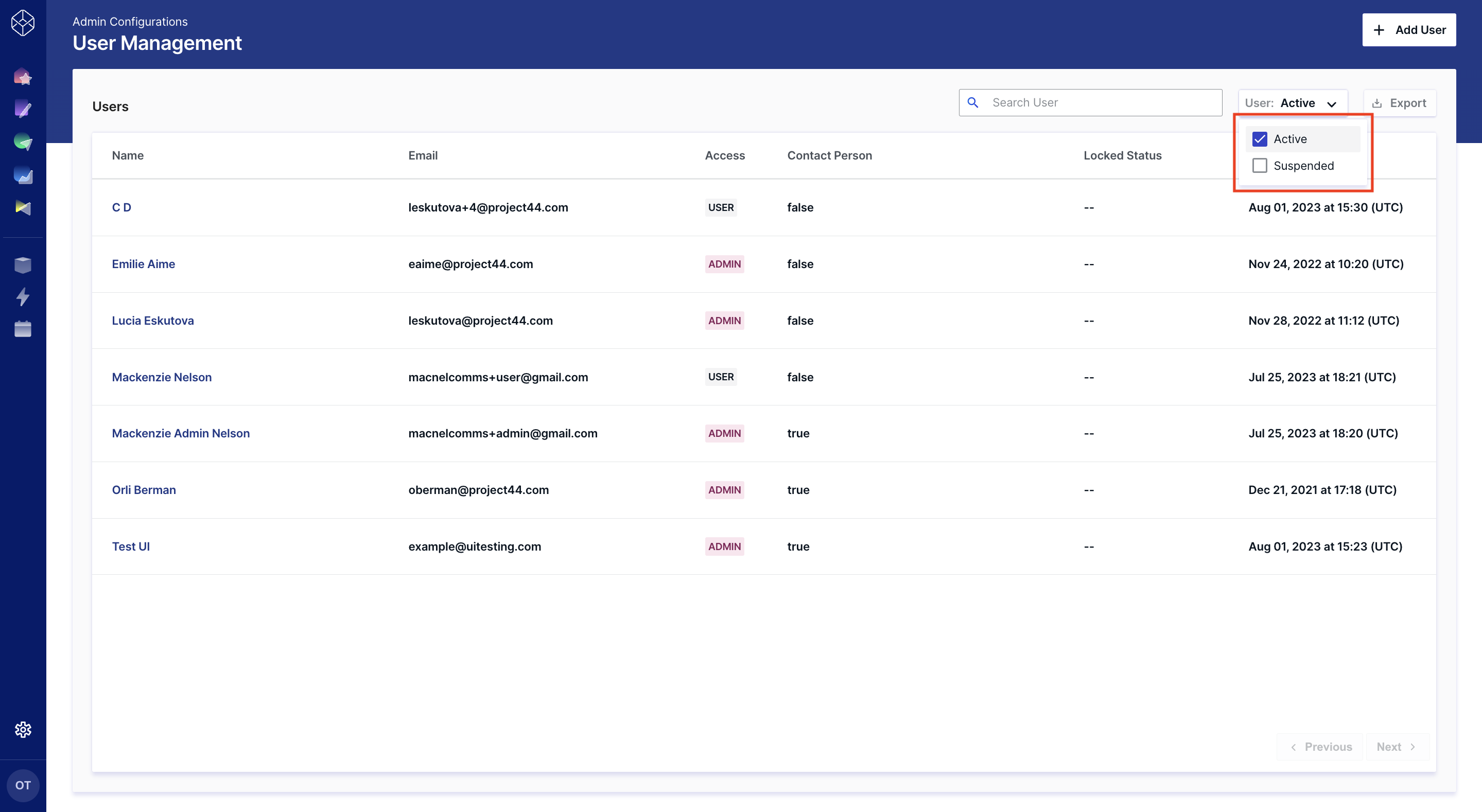The height and width of the screenshot is (812, 1482).
Task: Click date Dec 21, 2021 at 17:18 (UTC)
Action: coord(1322,490)
